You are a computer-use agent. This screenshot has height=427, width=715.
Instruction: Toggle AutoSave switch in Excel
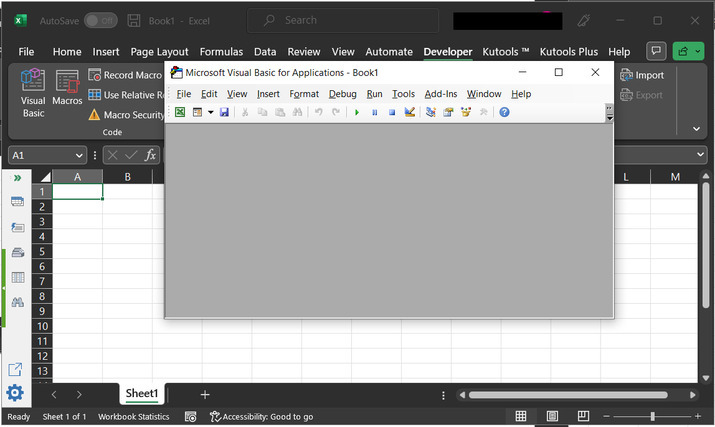[x=101, y=21]
